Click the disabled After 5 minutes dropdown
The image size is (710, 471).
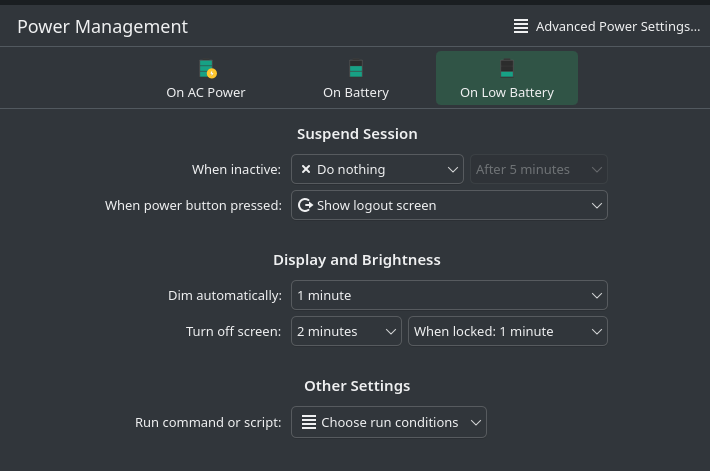(539, 170)
